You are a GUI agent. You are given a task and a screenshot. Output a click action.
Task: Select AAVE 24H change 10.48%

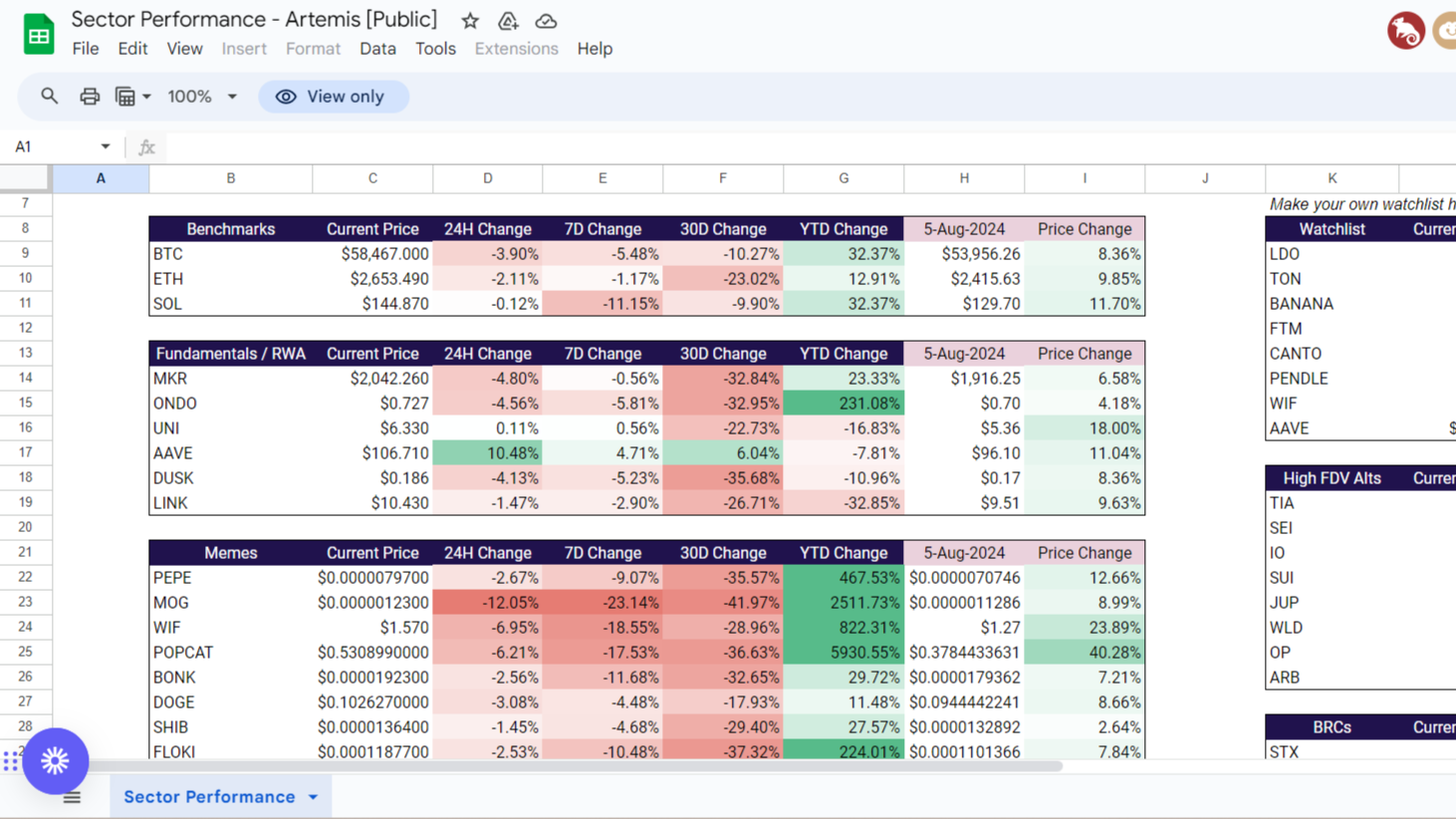point(488,453)
